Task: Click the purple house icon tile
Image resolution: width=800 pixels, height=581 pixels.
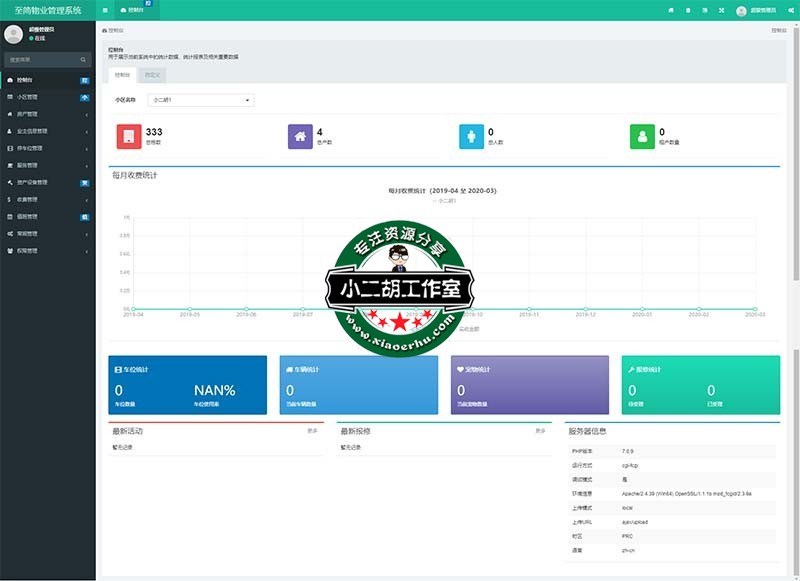Action: [299, 136]
